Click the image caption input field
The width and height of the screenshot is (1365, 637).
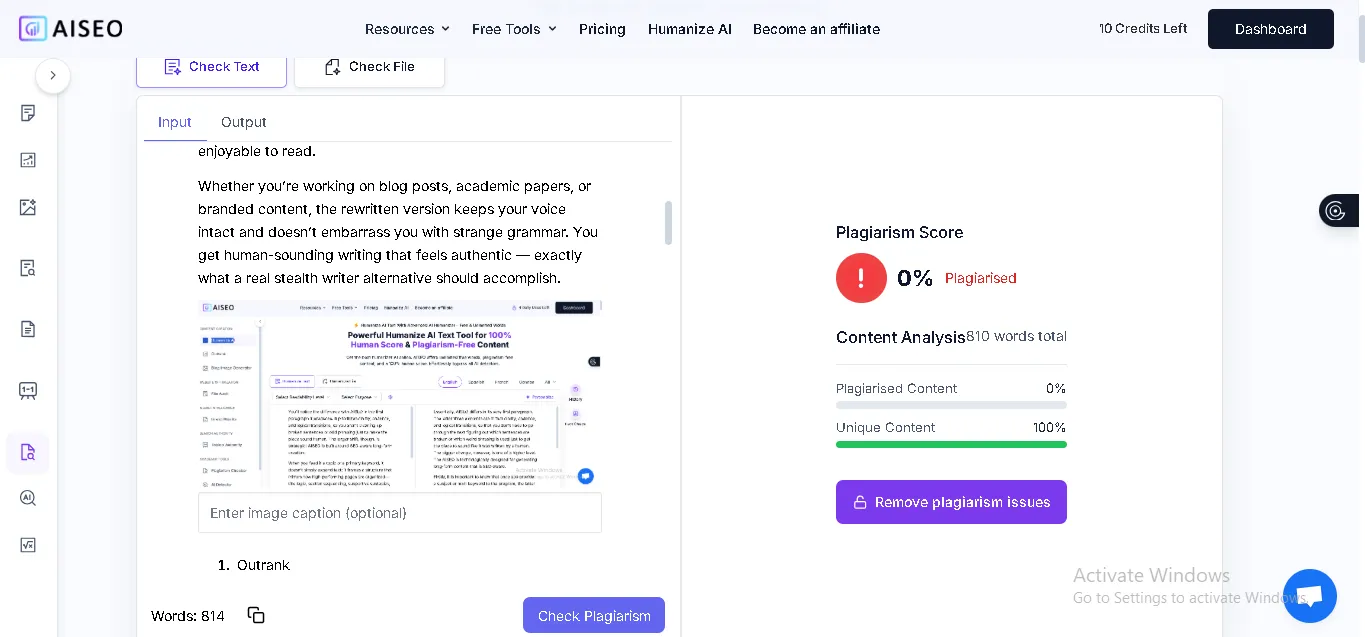click(x=400, y=513)
